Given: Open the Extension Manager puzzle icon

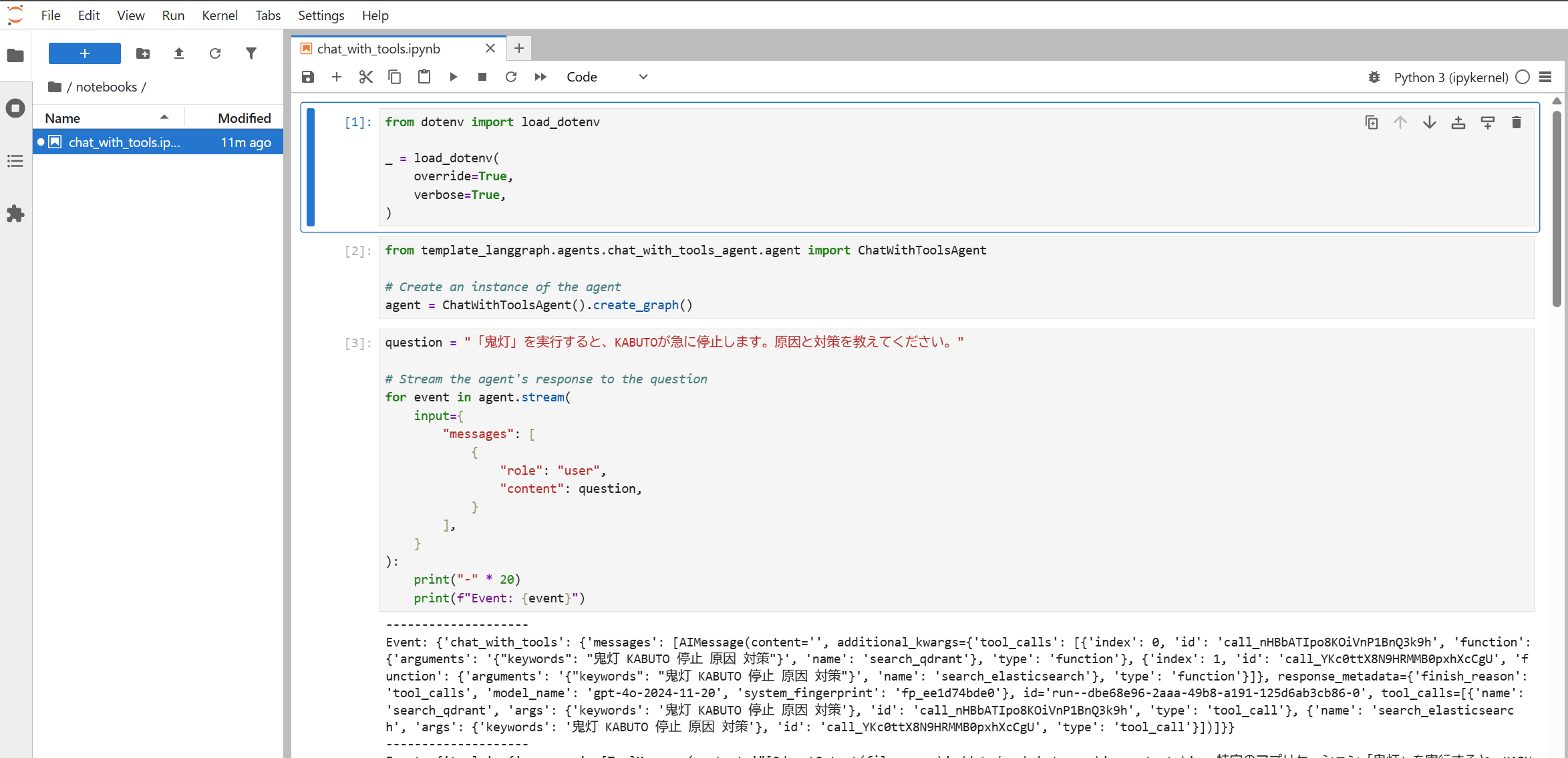Looking at the screenshot, I should point(15,214).
